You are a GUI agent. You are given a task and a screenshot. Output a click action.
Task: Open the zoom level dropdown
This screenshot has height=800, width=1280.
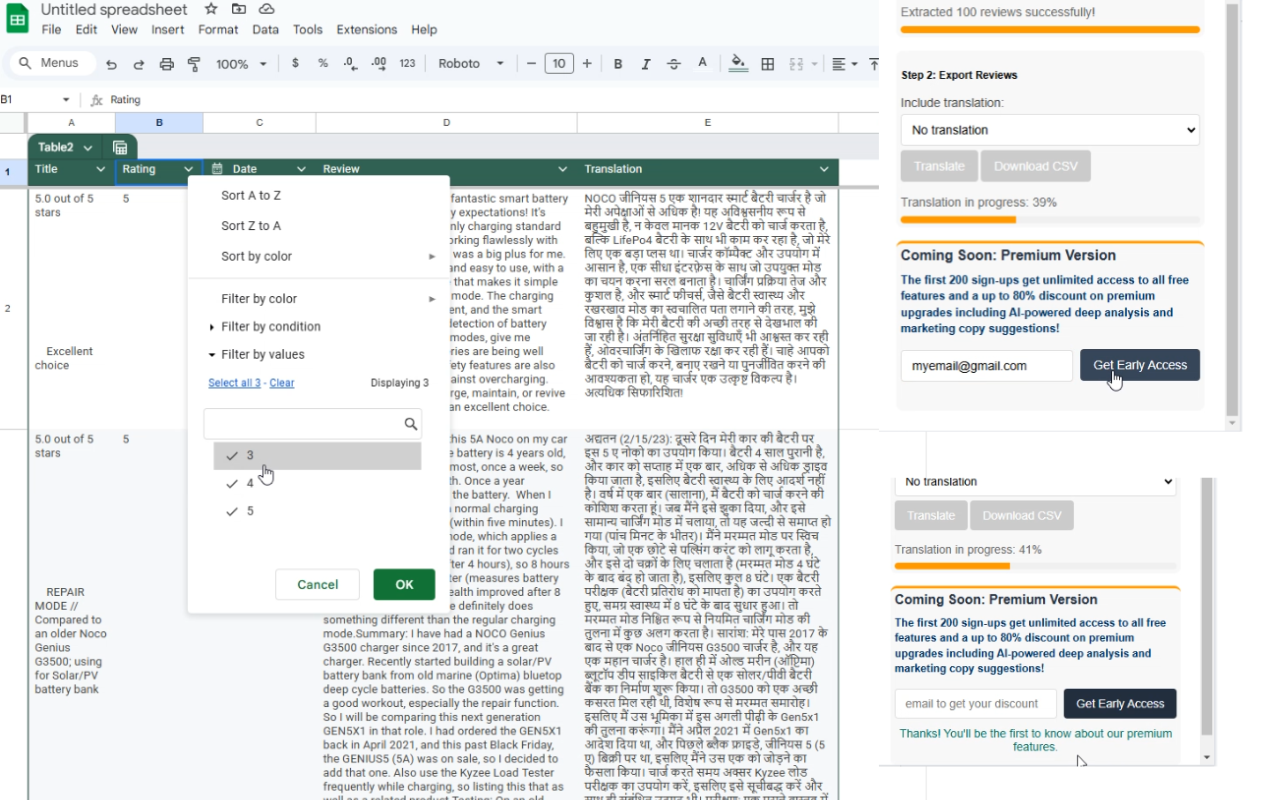[x=241, y=64]
